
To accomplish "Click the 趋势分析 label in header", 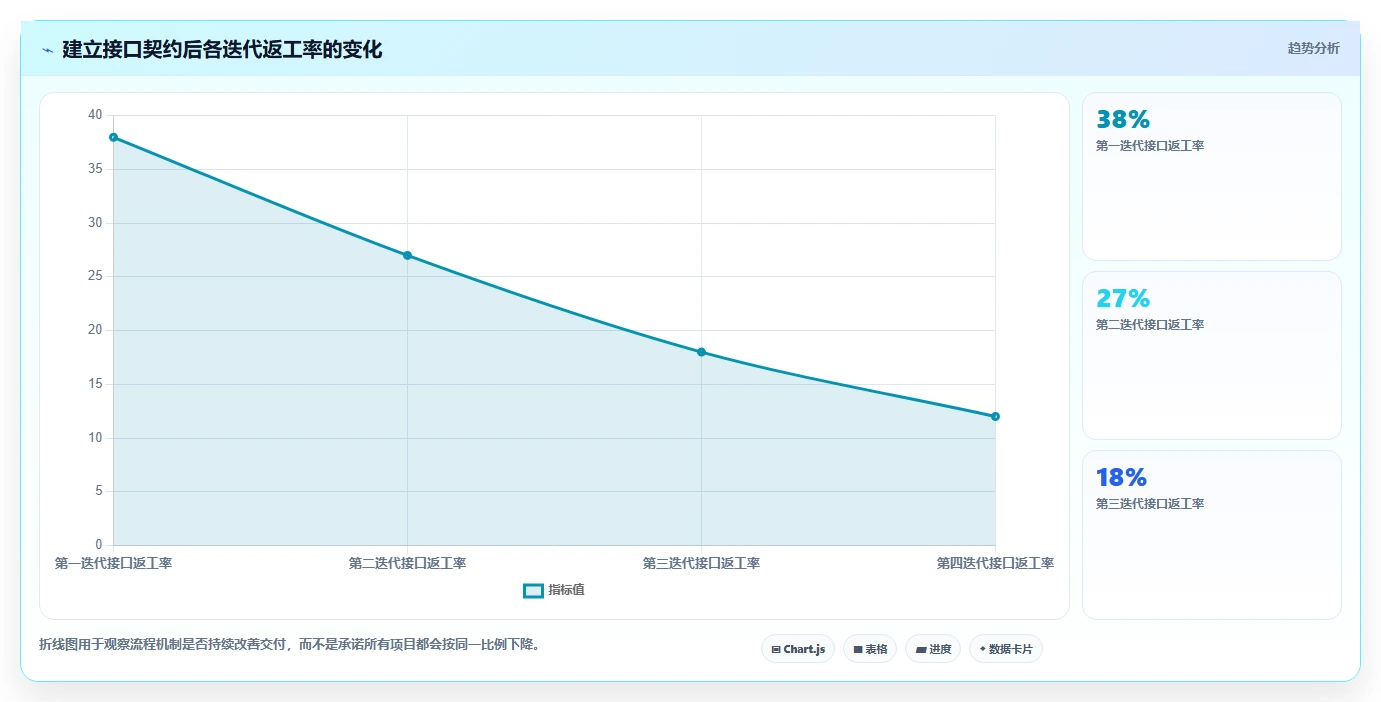I will [1313, 48].
